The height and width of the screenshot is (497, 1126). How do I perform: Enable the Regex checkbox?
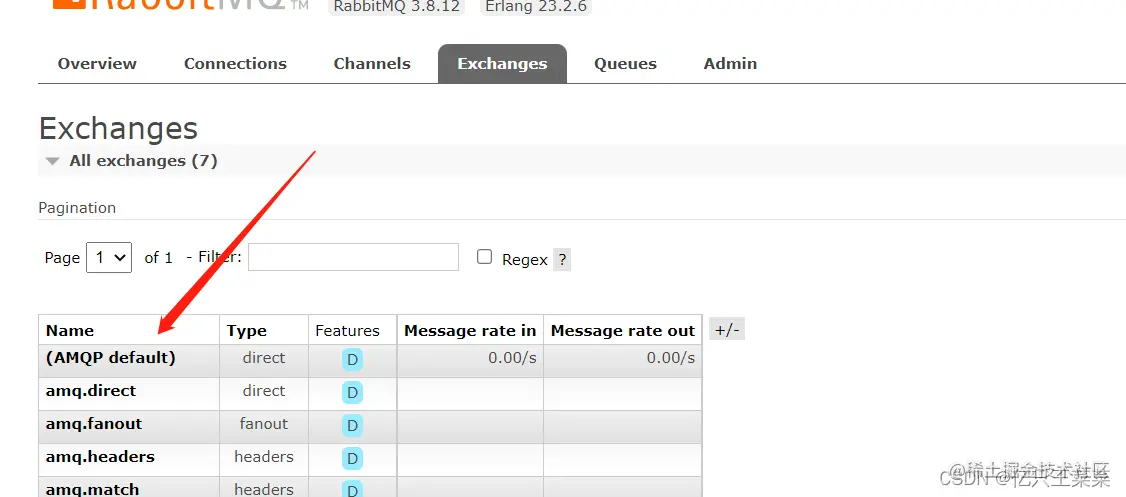485,257
